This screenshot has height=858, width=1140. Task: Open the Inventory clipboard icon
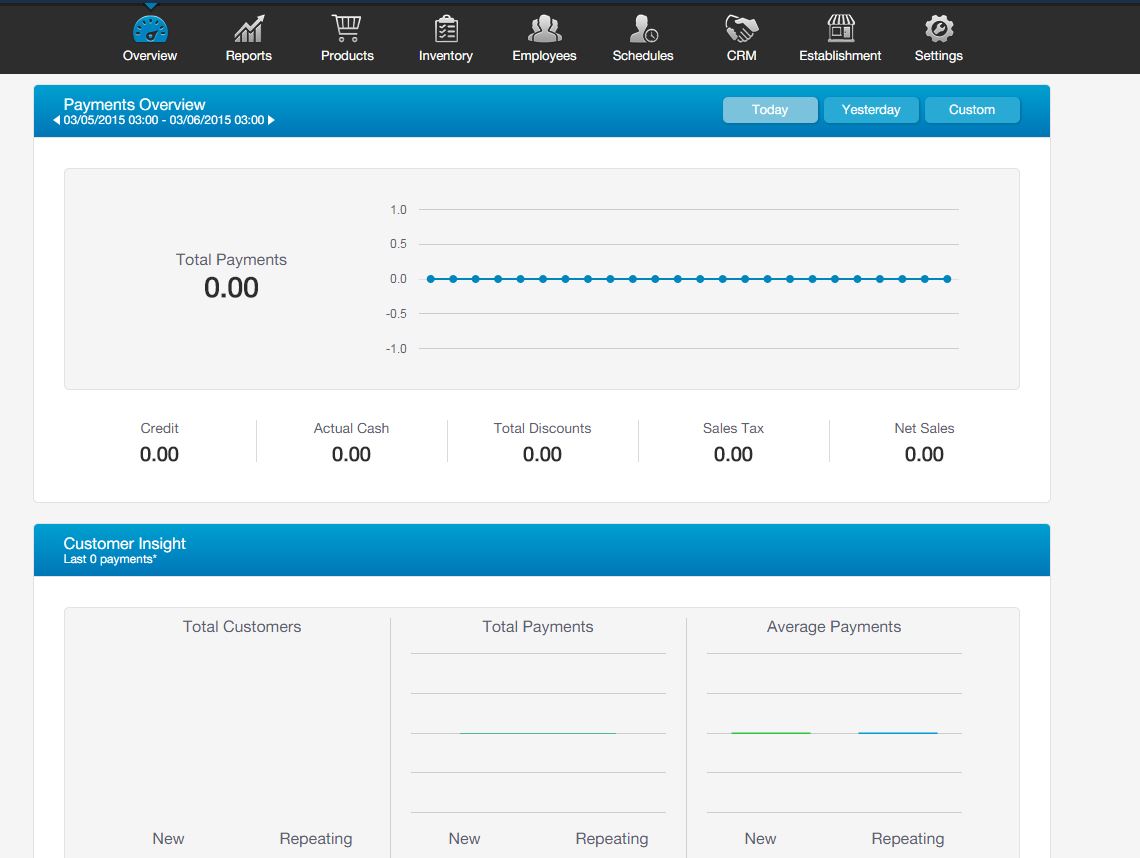tap(446, 29)
